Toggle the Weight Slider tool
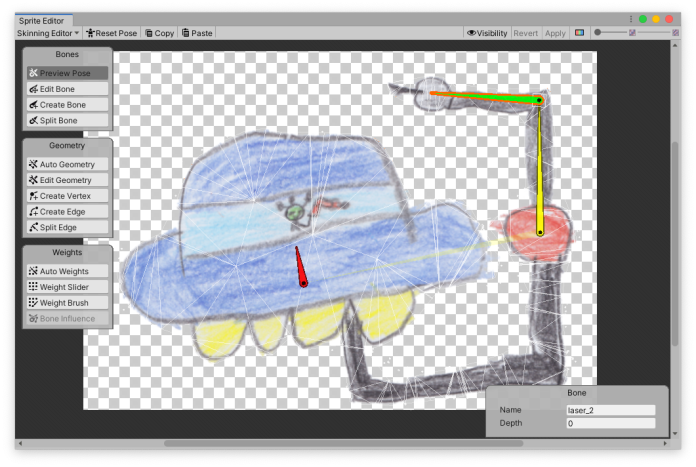The width and height of the screenshot is (696, 467). tap(66, 286)
